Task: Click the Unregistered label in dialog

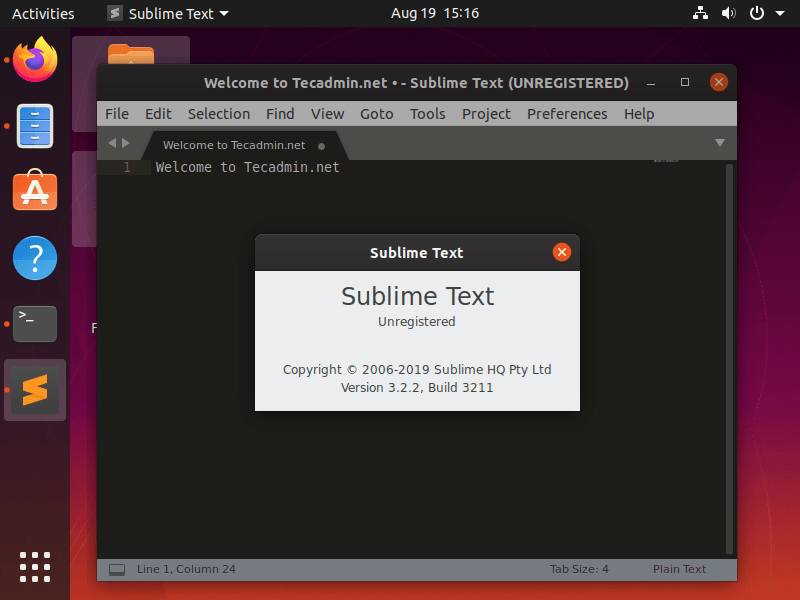Action: [417, 321]
